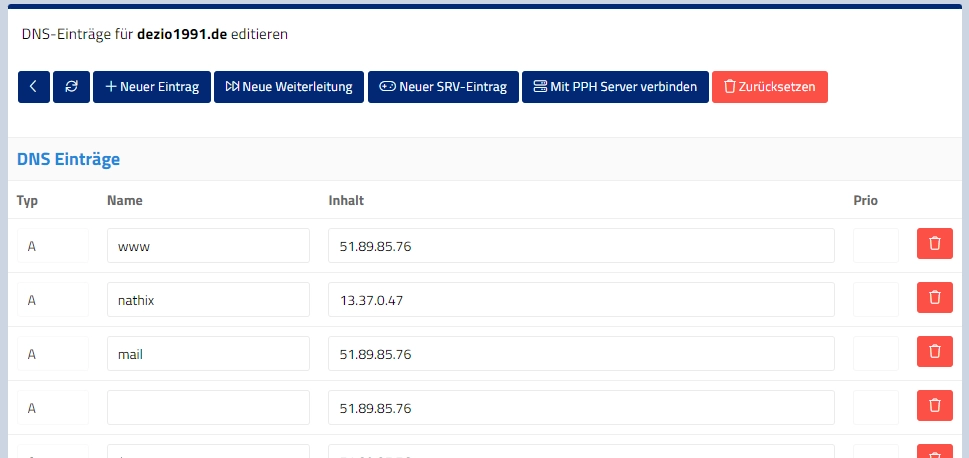Delete the nathix DNS entry
The image size is (969, 458).
pos(935,297)
